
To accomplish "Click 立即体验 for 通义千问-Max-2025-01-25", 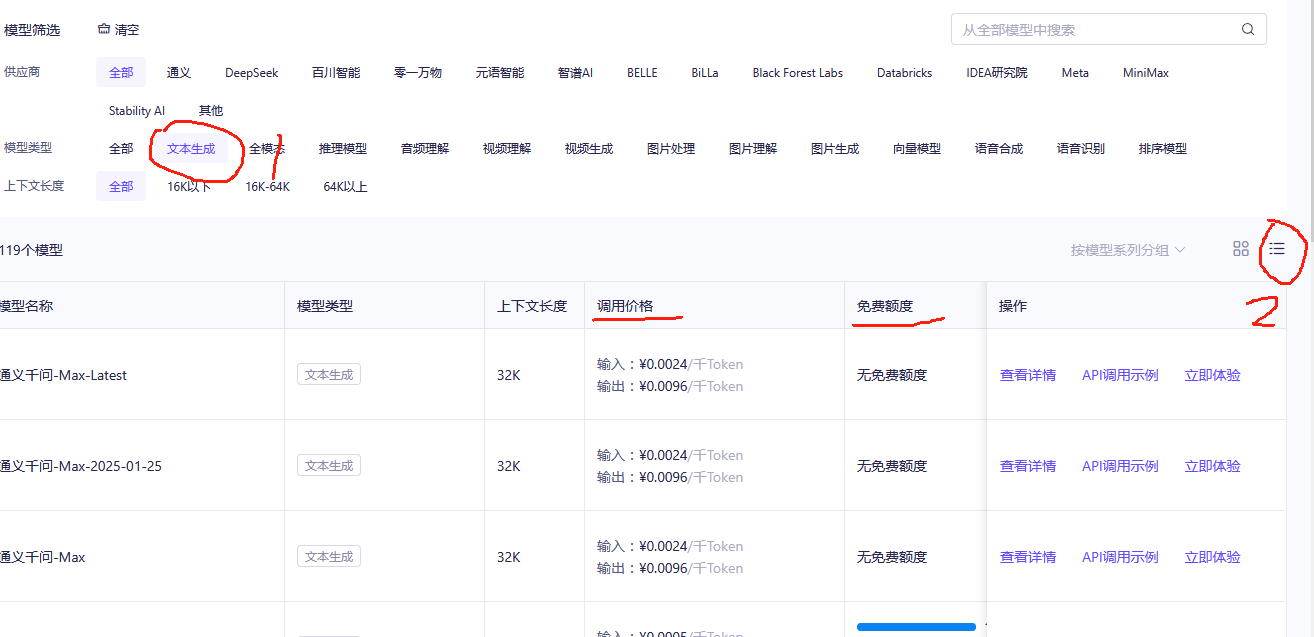I will [x=1213, y=467].
